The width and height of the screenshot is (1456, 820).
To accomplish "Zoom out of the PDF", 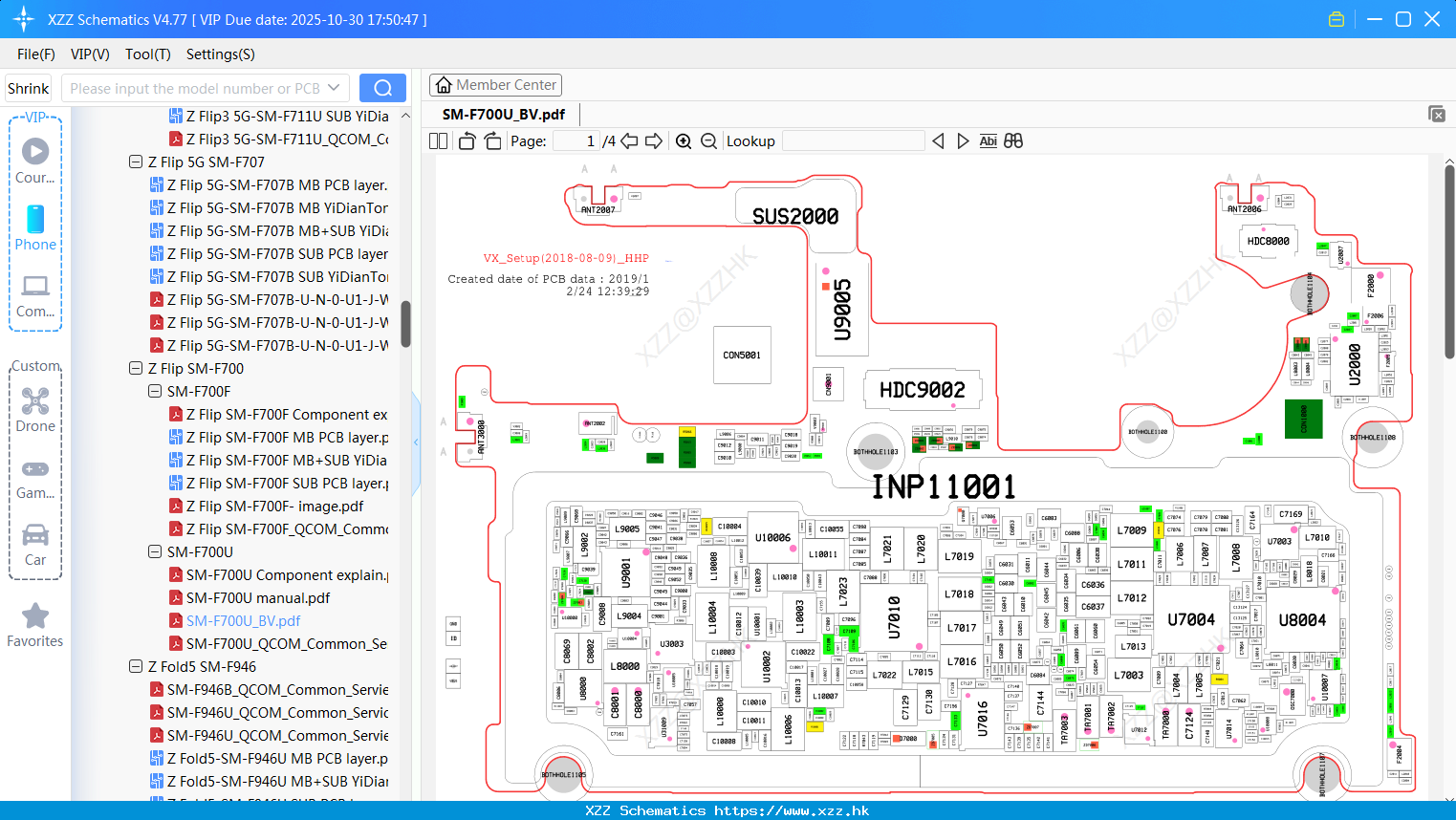I will pyautogui.click(x=708, y=140).
